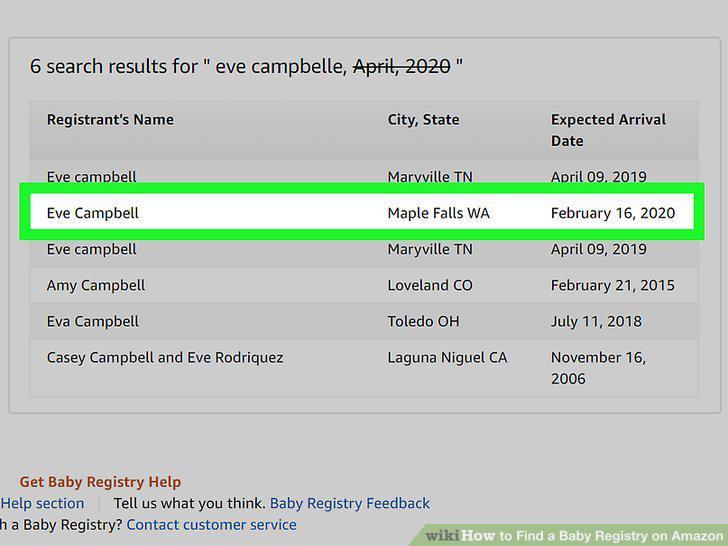Screen dimensions: 728x546
Task: Click the struck-through April, 2020 text
Action: 402,66
